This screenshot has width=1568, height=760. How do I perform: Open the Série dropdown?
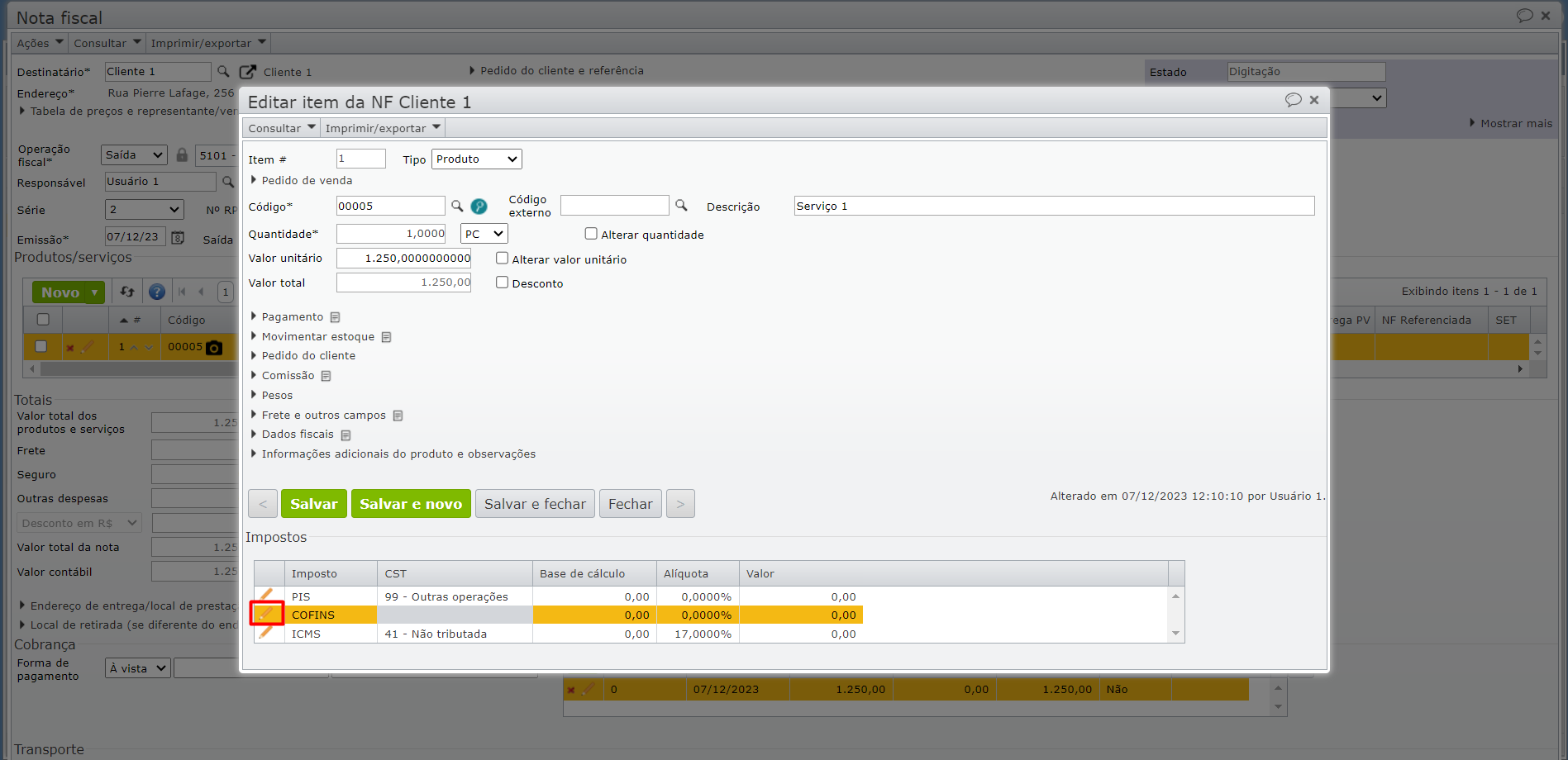[x=144, y=210]
